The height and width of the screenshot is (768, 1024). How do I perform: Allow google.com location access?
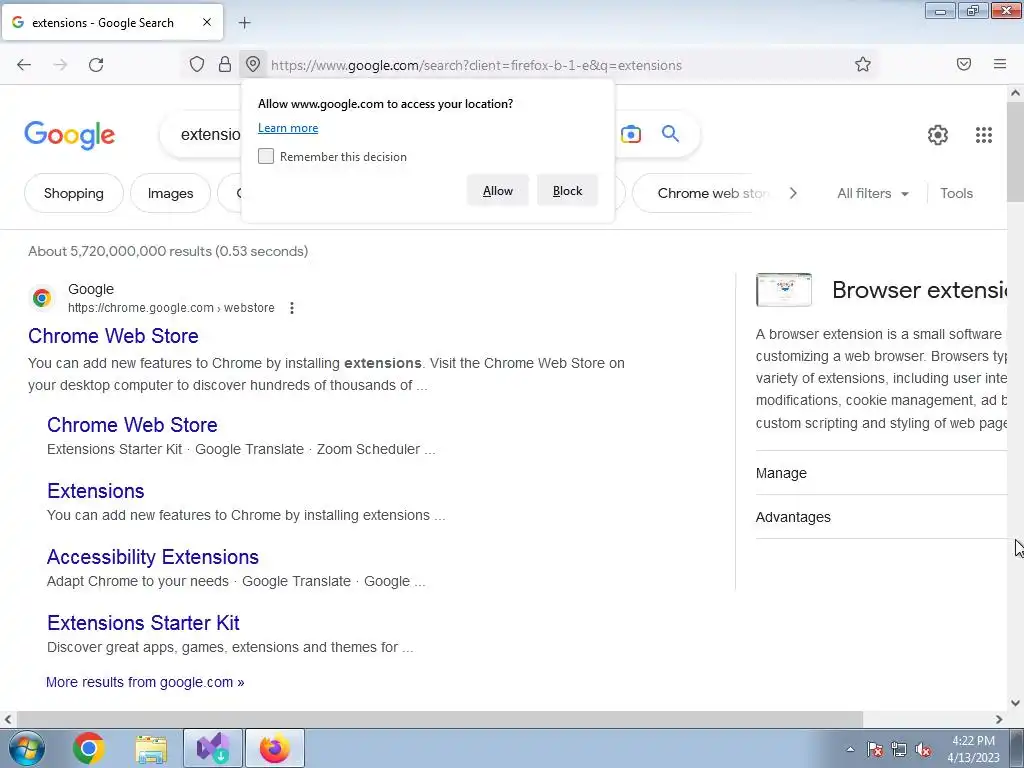click(498, 191)
